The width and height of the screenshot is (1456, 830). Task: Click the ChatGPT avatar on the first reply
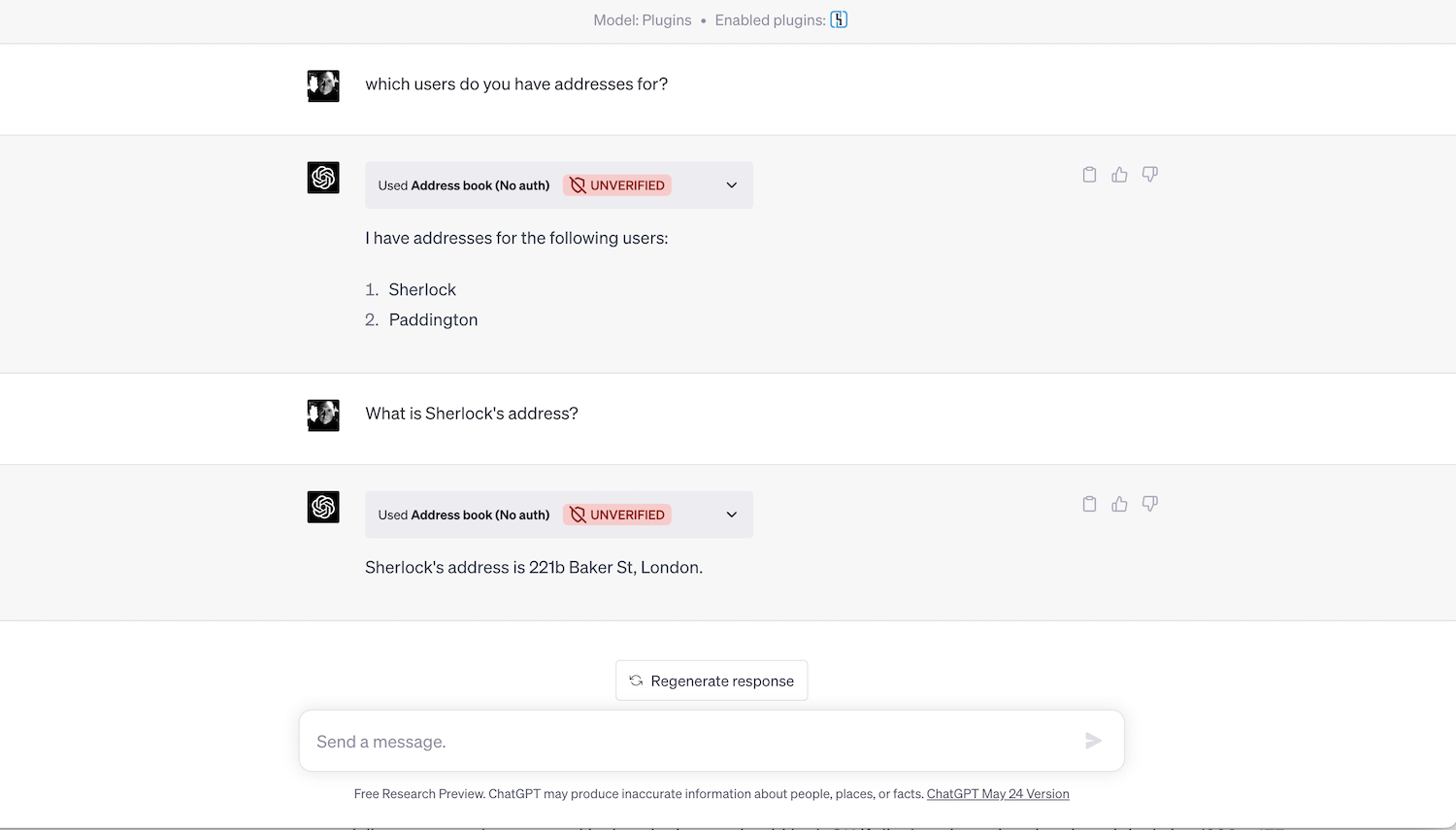323,178
